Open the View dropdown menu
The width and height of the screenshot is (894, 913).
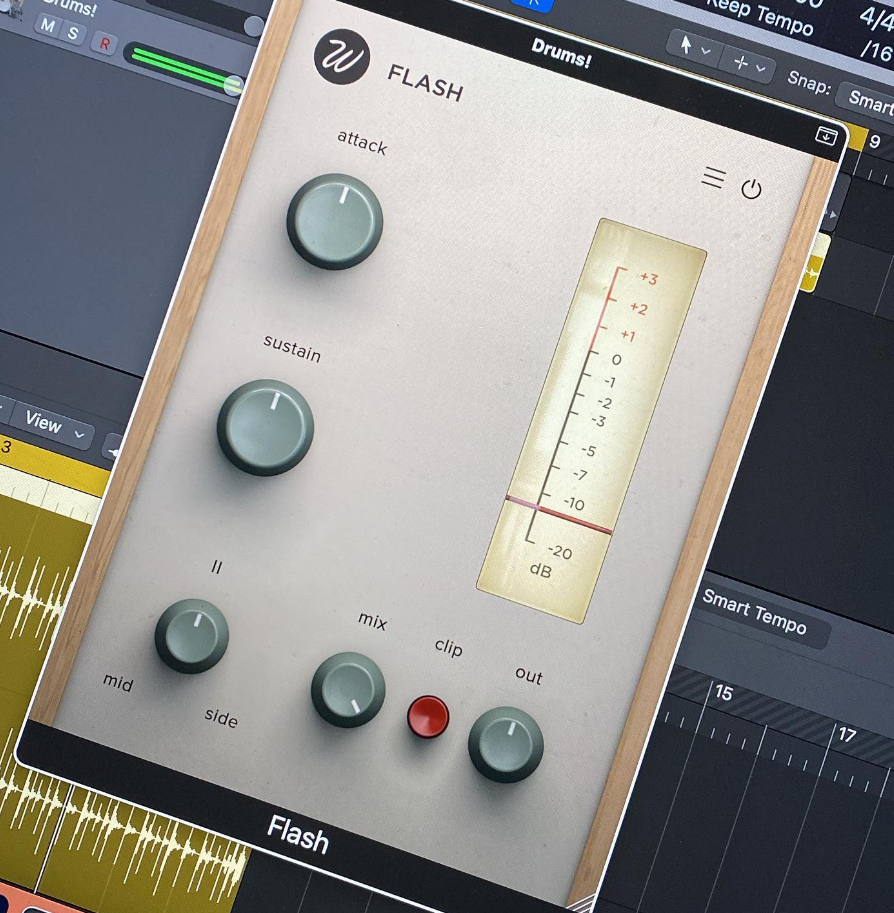point(54,426)
